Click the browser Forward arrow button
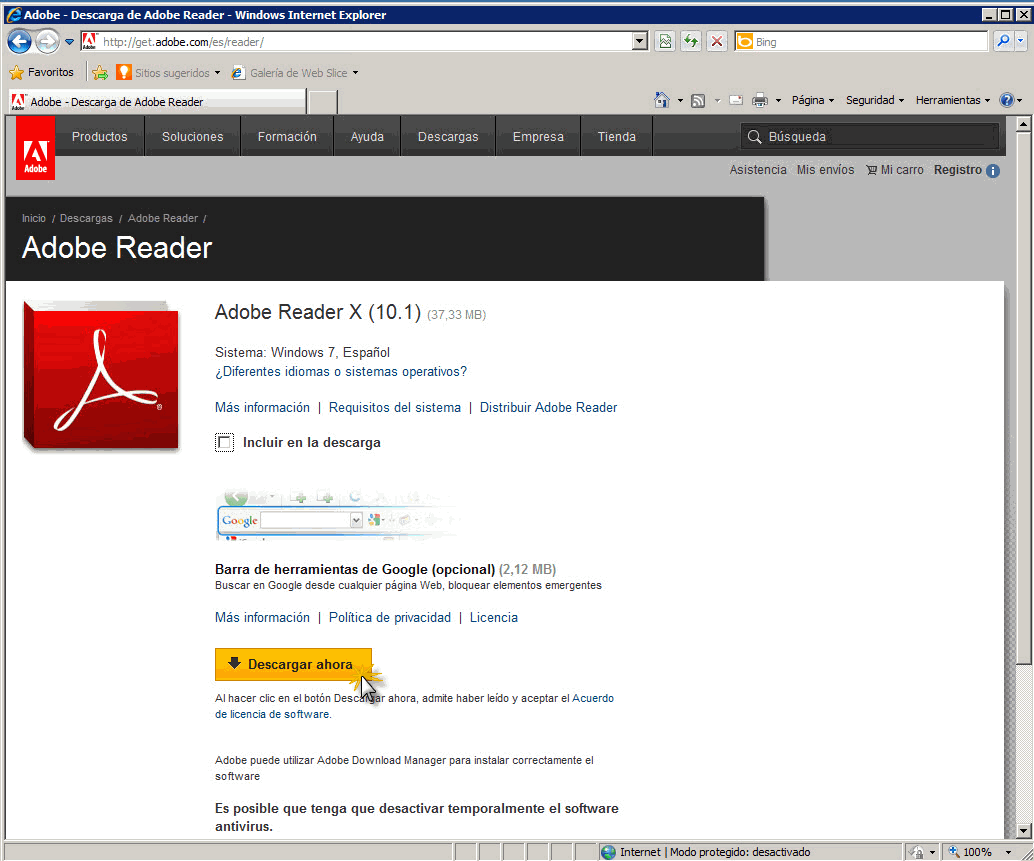Viewport: 1034px width, 861px height. tap(47, 42)
